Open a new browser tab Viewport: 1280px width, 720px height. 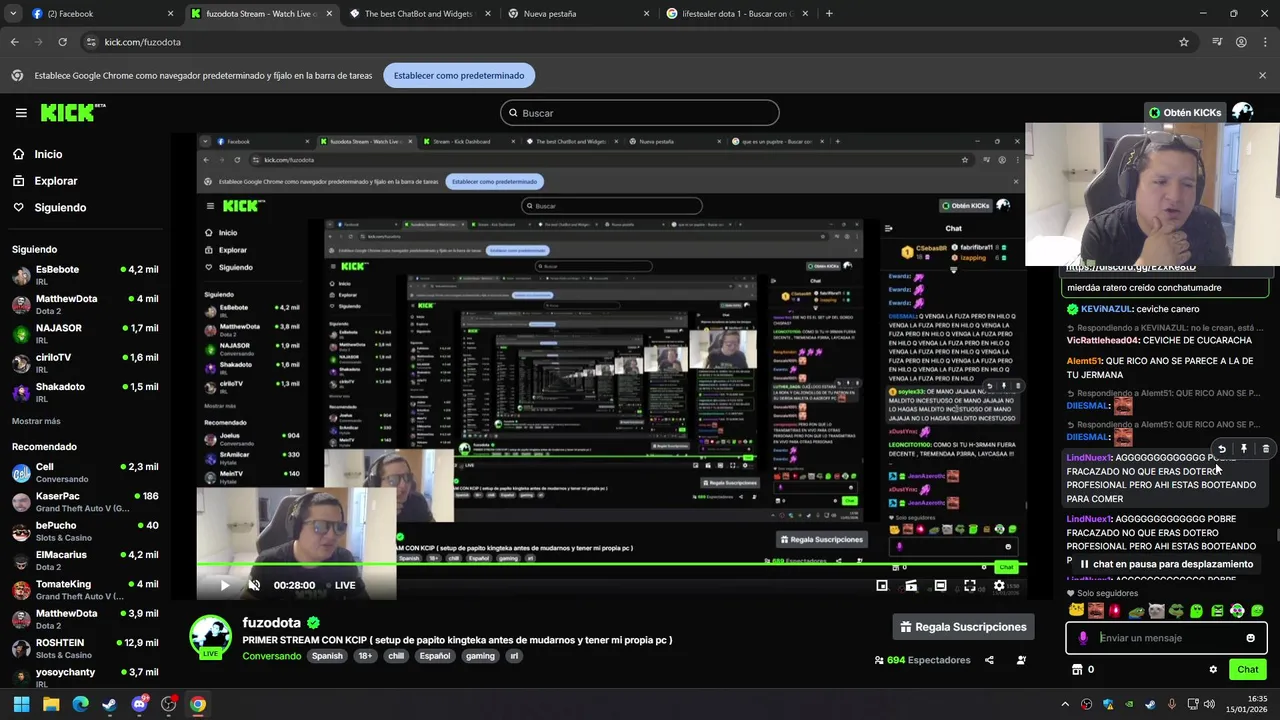pyautogui.click(x=829, y=14)
